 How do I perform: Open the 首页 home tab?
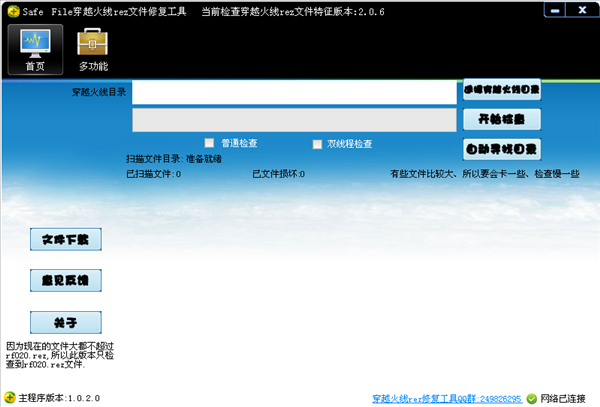tap(35, 49)
